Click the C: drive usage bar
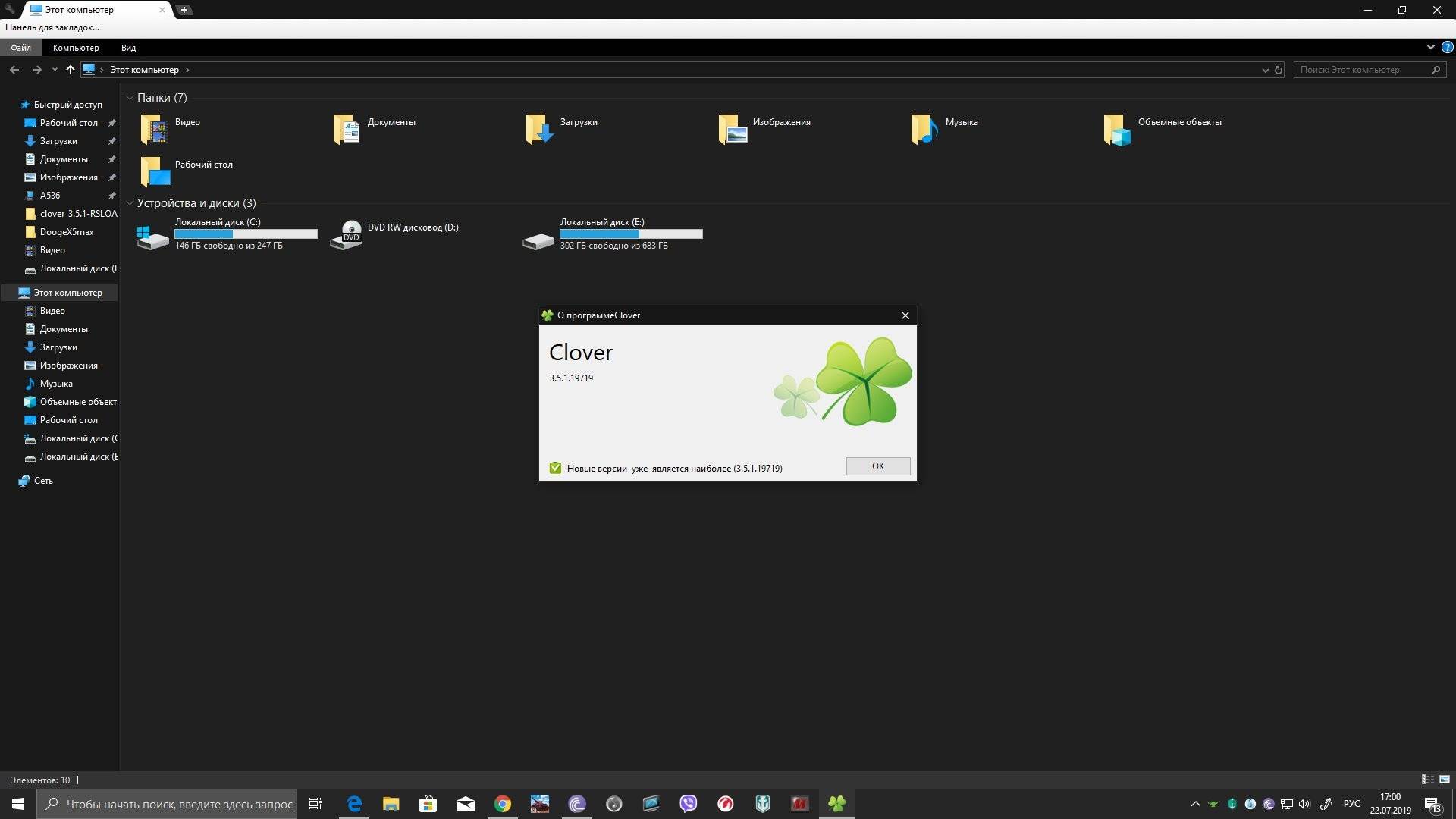The image size is (1456, 819). point(246,234)
